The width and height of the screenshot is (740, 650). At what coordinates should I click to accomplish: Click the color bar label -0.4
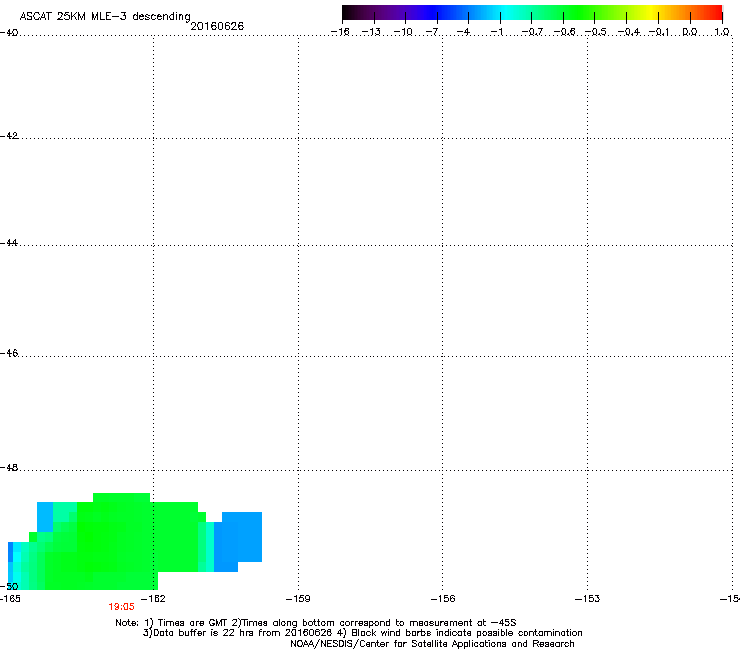point(629,32)
